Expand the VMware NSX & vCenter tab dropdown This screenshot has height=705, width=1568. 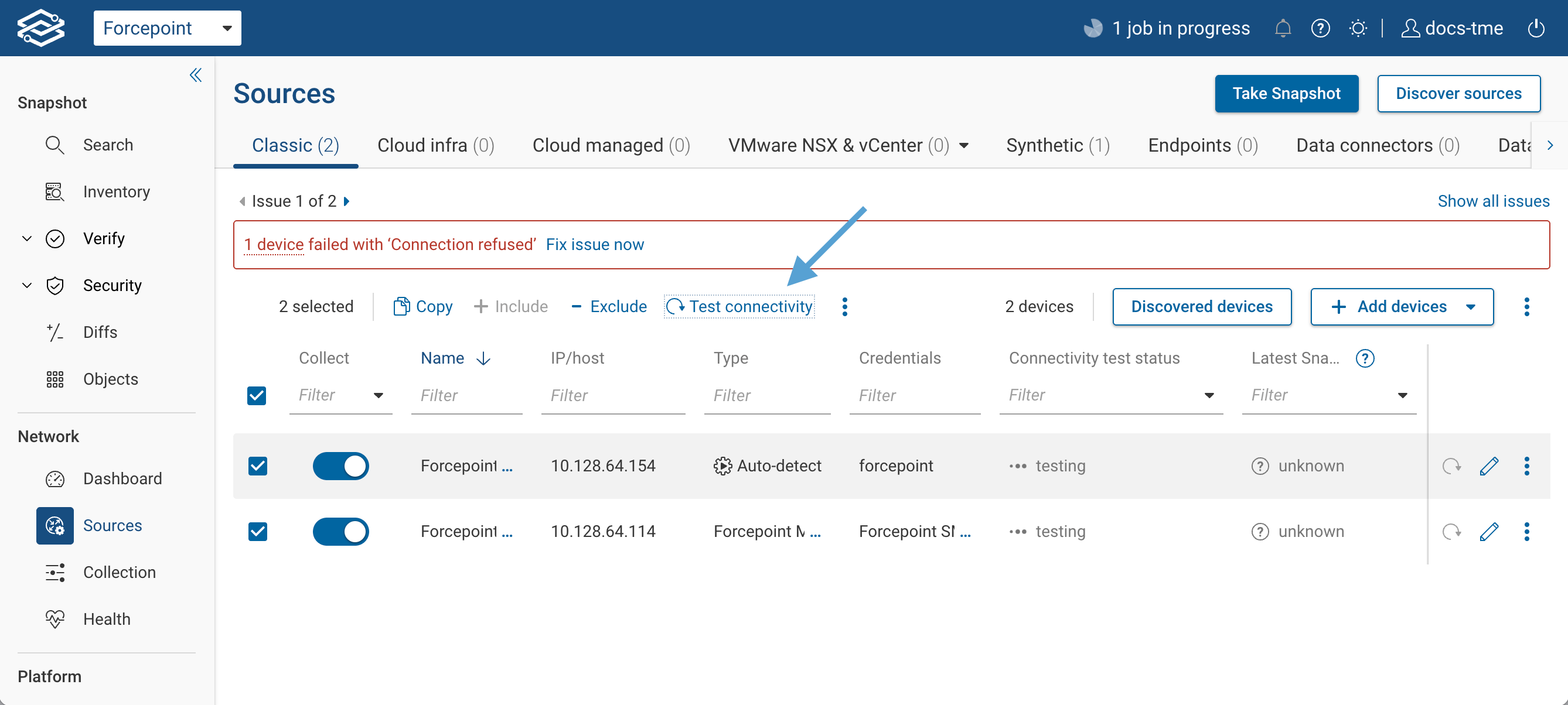click(x=964, y=145)
